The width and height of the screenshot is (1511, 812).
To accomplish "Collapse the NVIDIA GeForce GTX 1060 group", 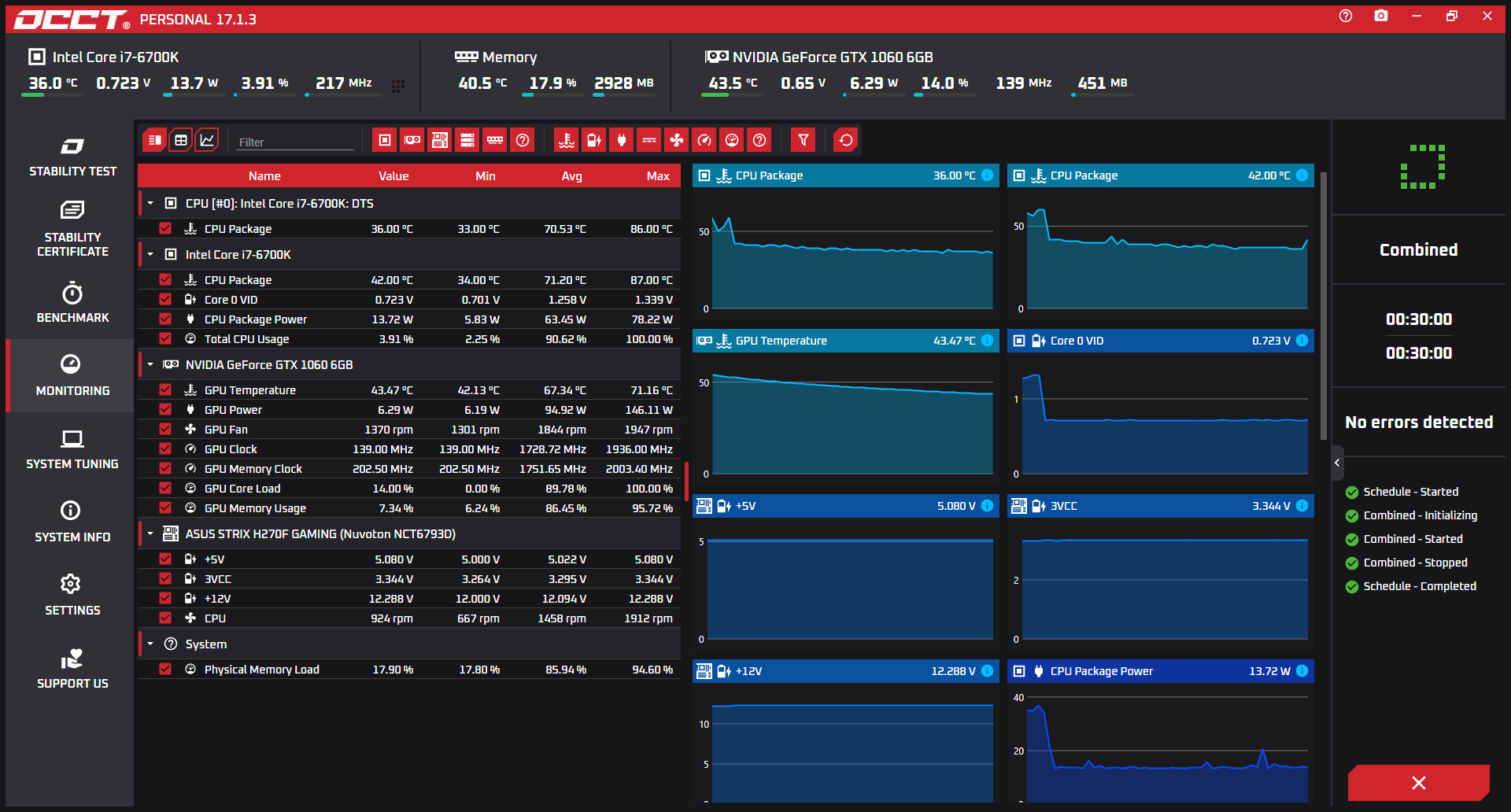I will click(x=150, y=364).
